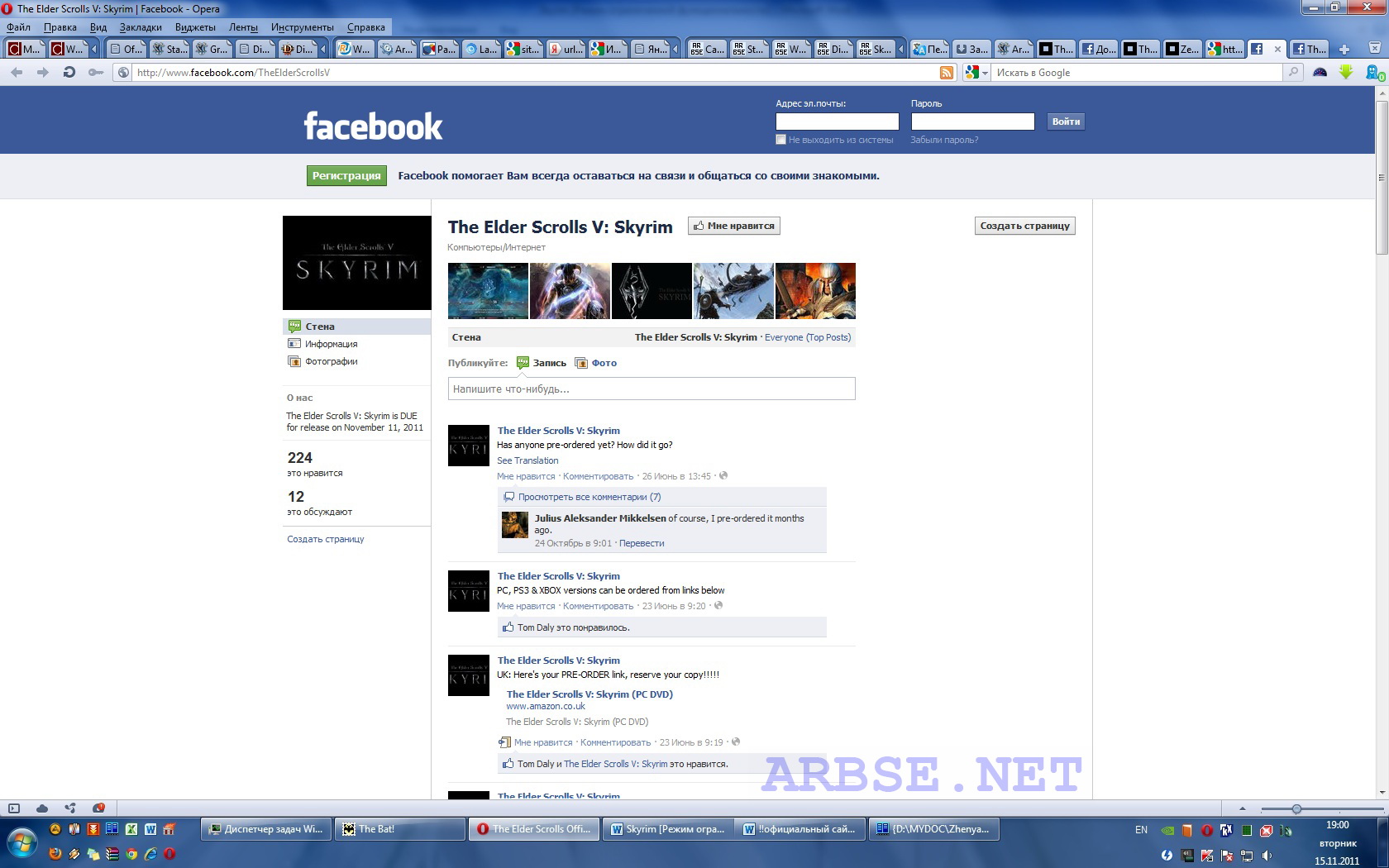Toggle 'Не выходить из системы' checkbox

point(780,140)
